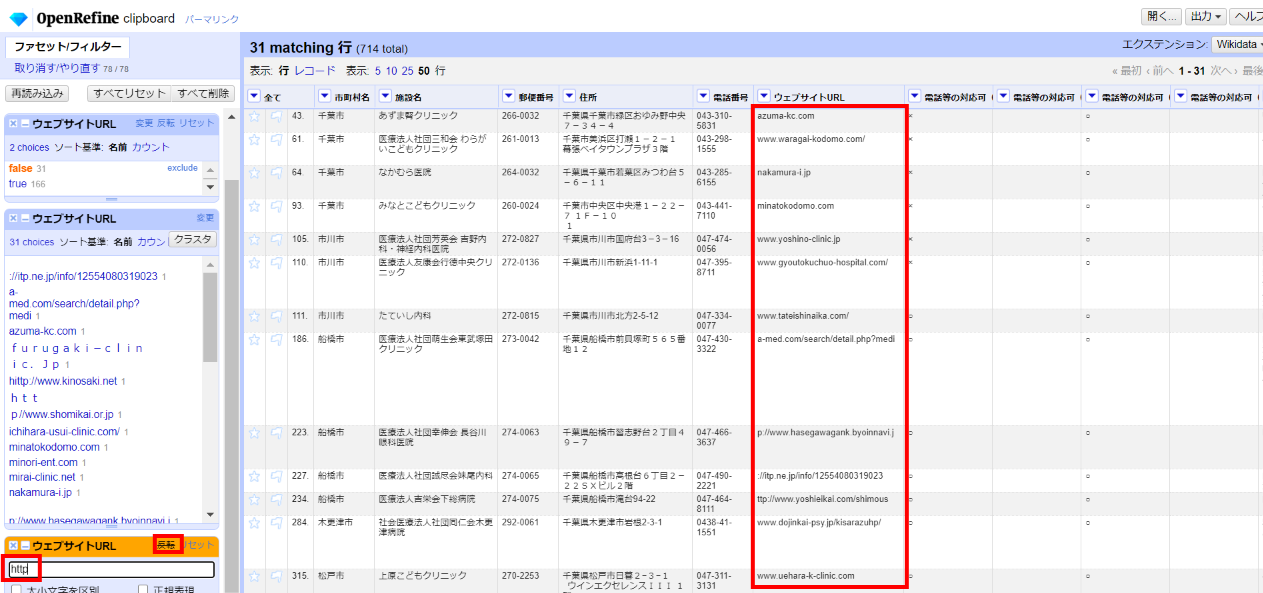Switch to the ファセット/フィルター tab
This screenshot has width=1263, height=593.
[68, 47]
